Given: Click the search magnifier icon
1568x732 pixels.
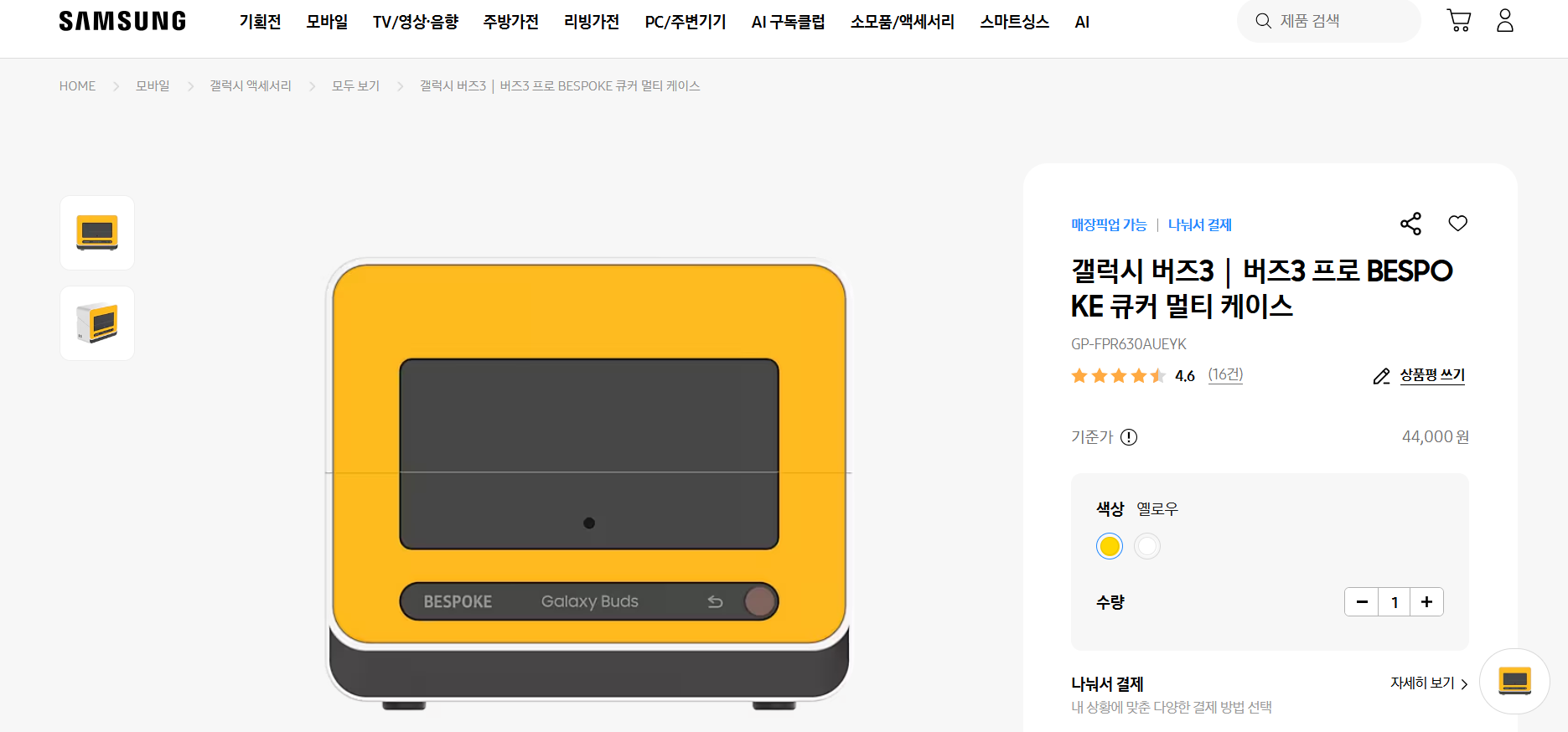Looking at the screenshot, I should pyautogui.click(x=1263, y=21).
